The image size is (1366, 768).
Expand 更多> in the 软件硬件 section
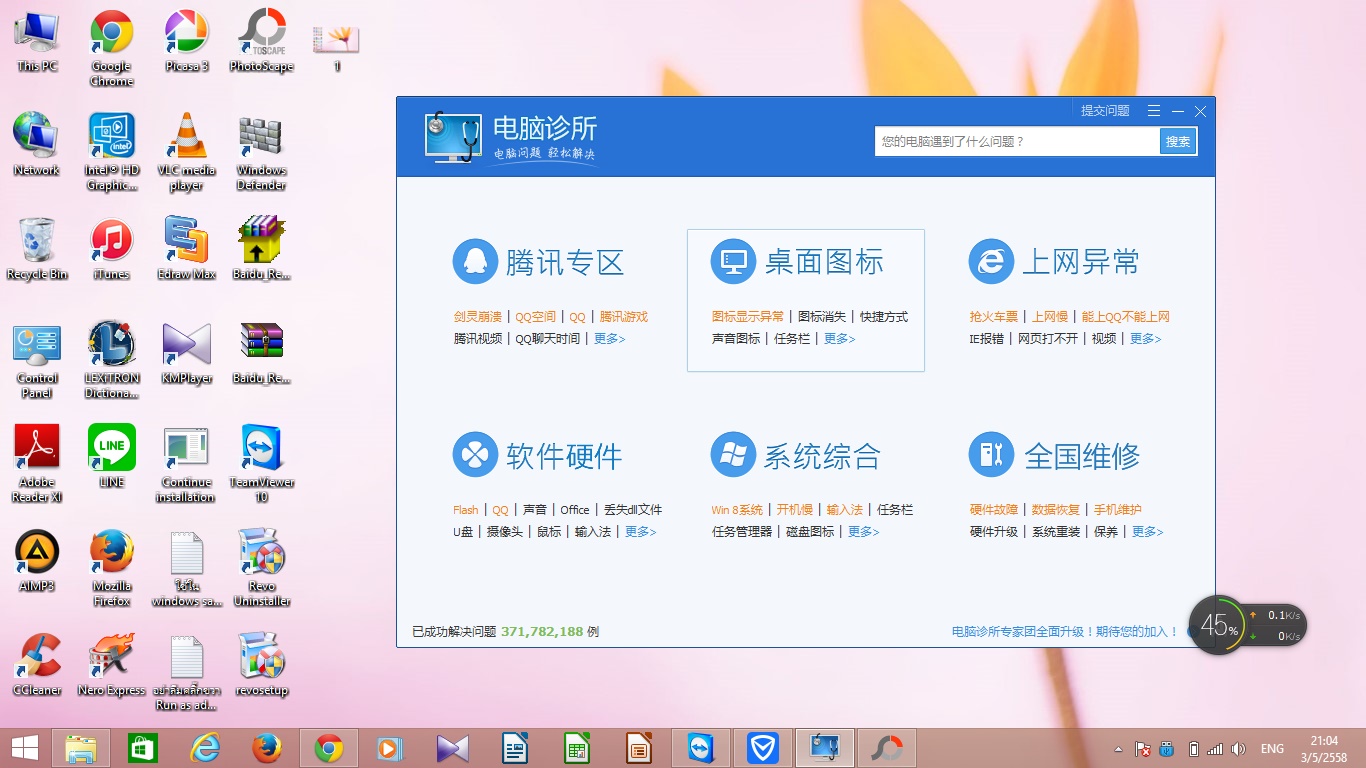[641, 532]
